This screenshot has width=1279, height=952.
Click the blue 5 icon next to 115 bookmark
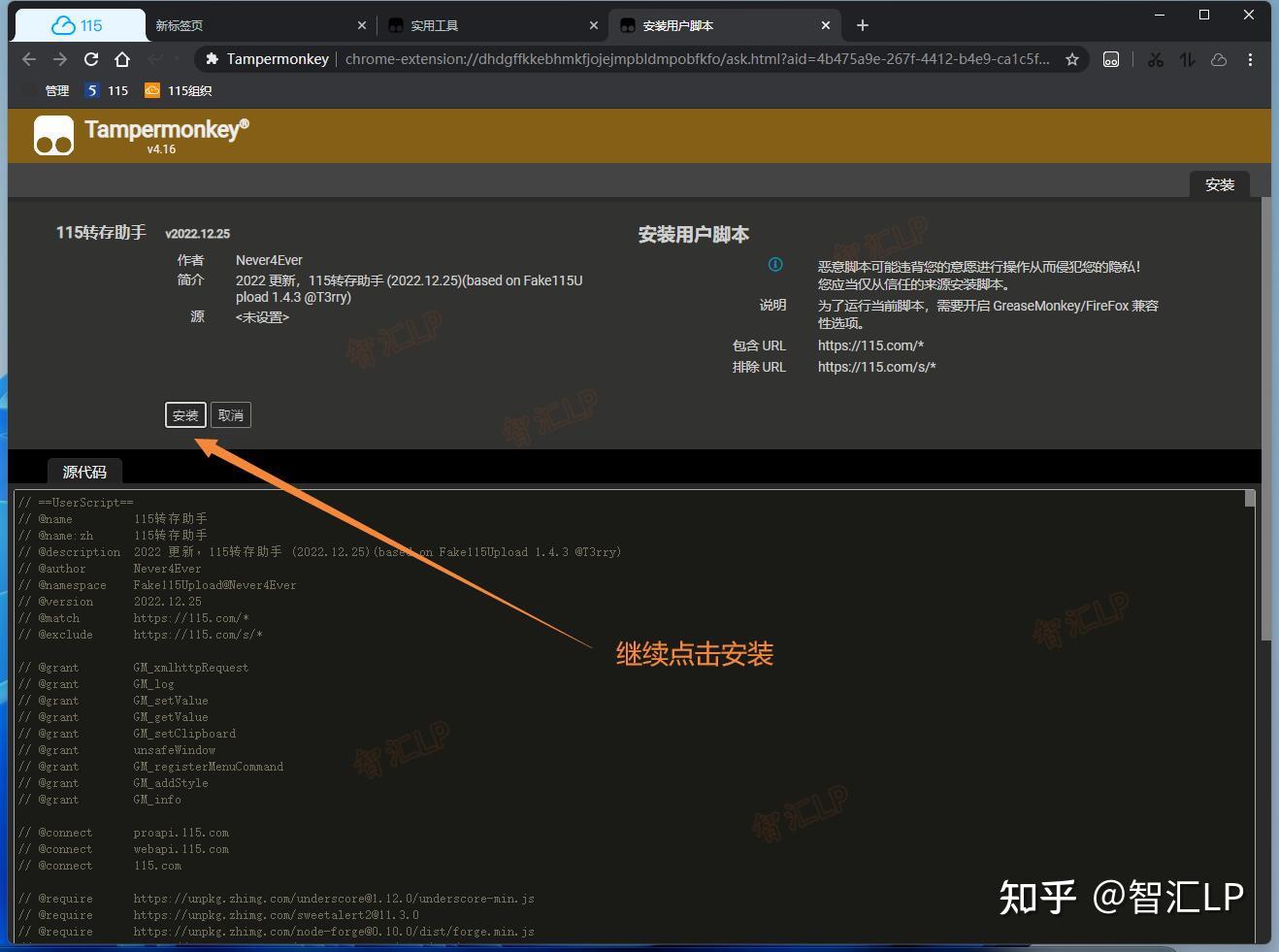pyautogui.click(x=92, y=90)
